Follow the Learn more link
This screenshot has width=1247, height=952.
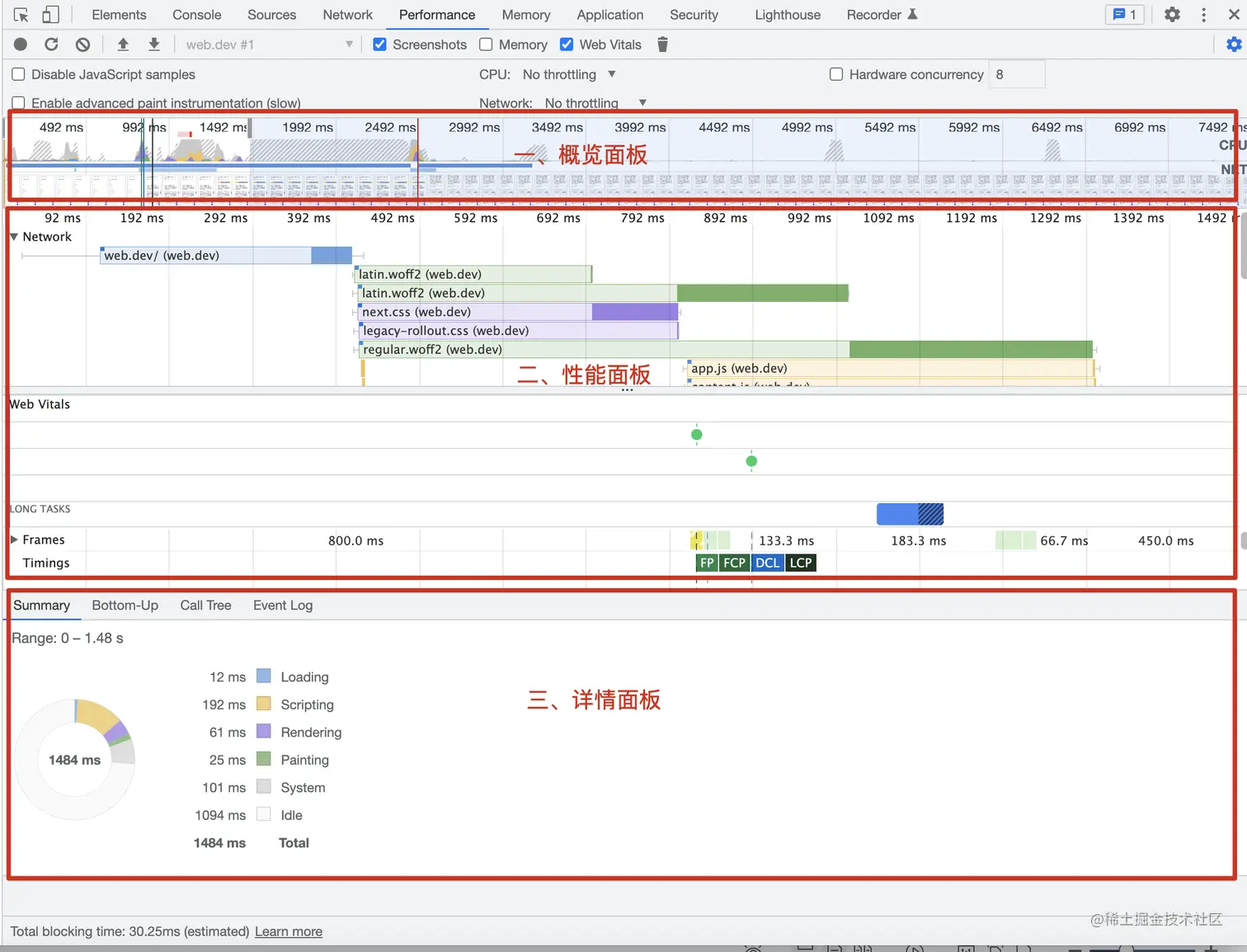289,931
